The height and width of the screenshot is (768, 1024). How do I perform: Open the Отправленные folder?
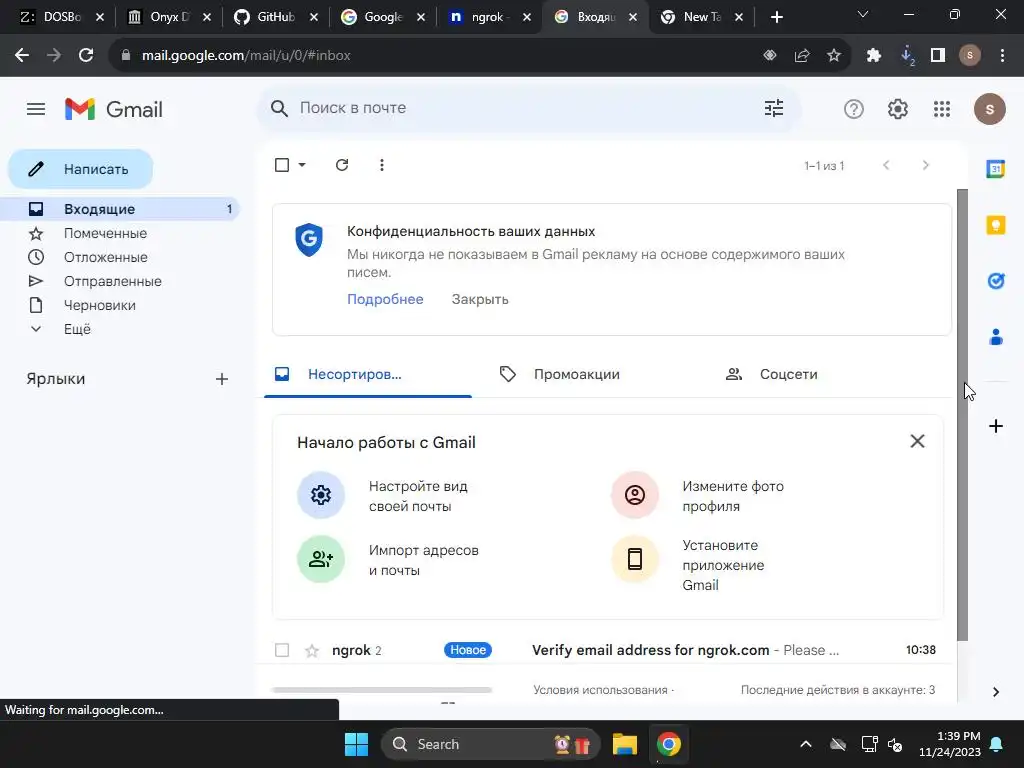pos(112,281)
